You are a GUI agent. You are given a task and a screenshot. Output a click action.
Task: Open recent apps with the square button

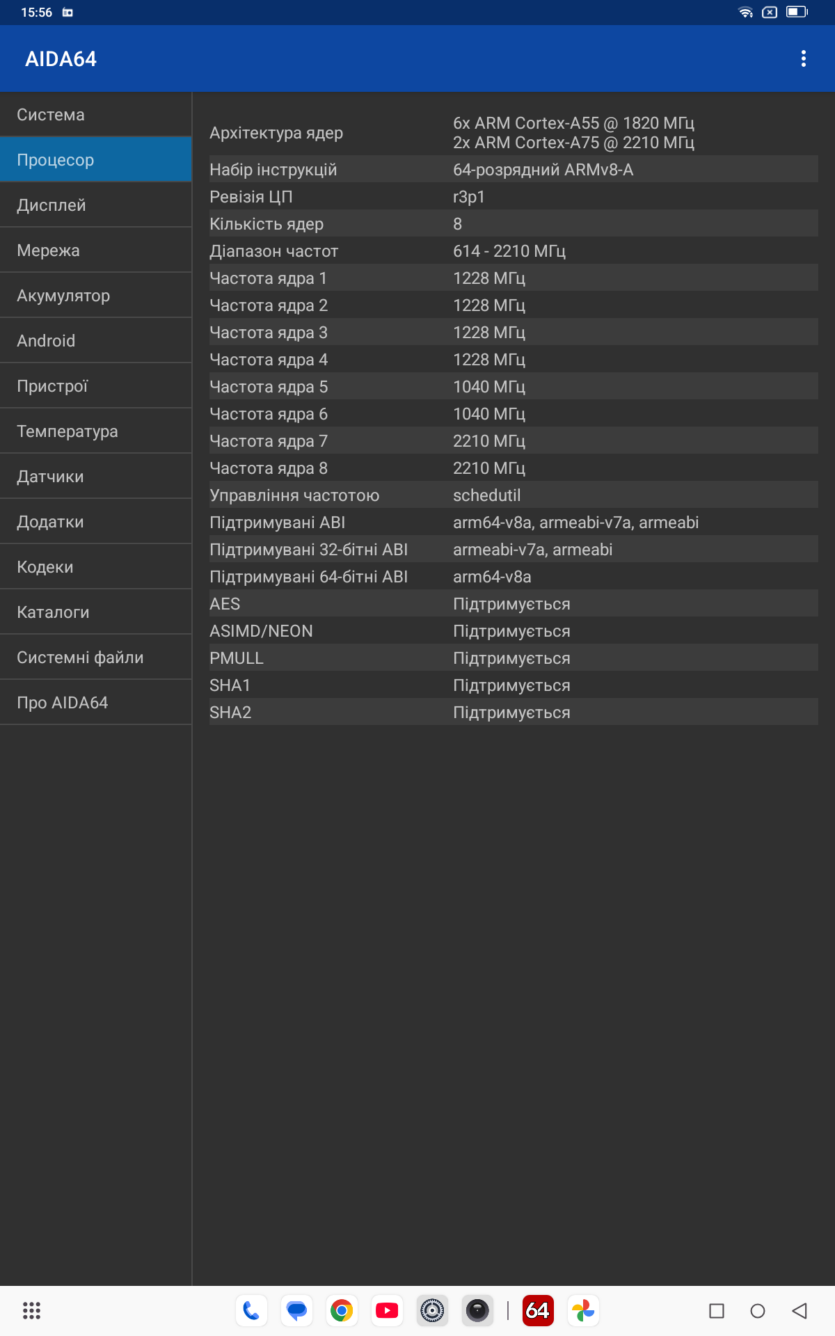716,1310
